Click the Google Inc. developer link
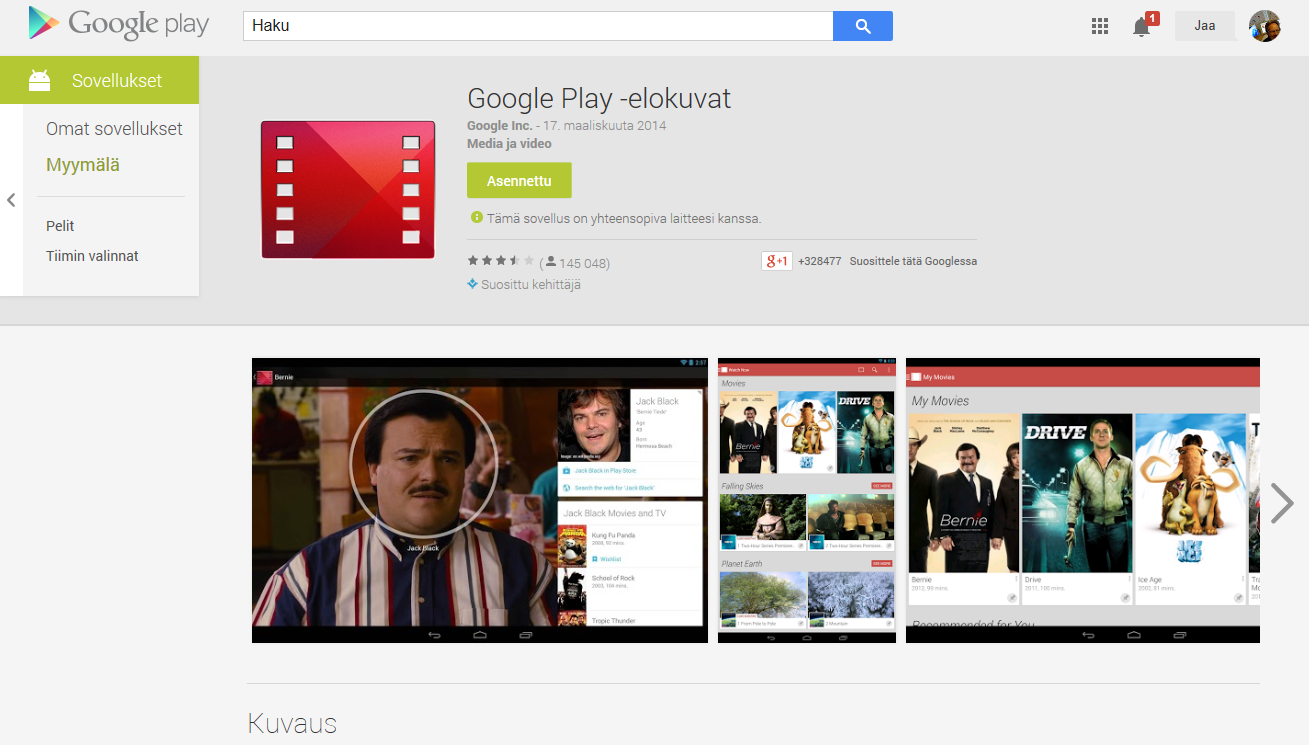Screen dimensions: 1309x745 (x=500, y=126)
